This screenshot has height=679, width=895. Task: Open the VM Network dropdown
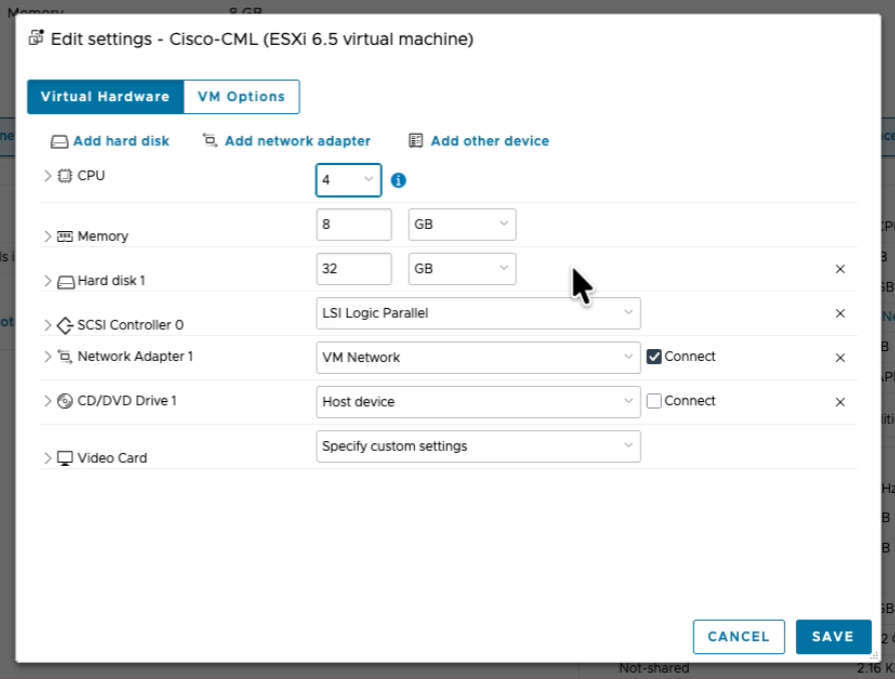(x=478, y=358)
